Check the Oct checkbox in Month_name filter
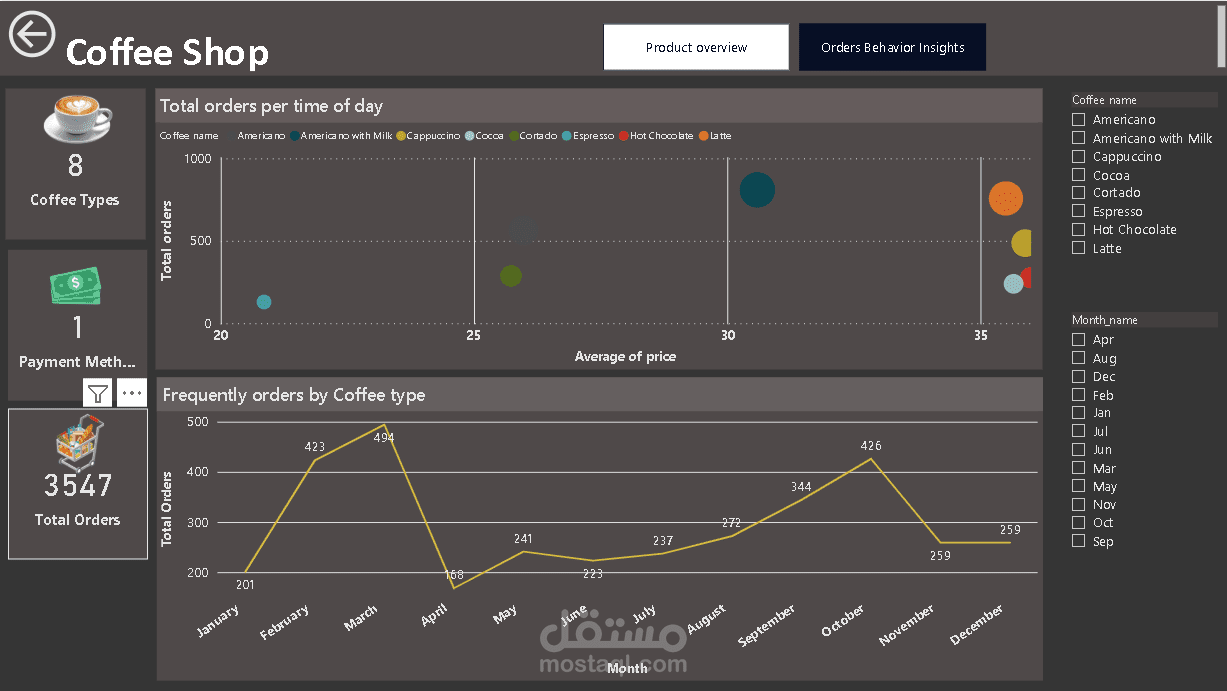Viewport: 1227px width, 691px height. 1078,522
